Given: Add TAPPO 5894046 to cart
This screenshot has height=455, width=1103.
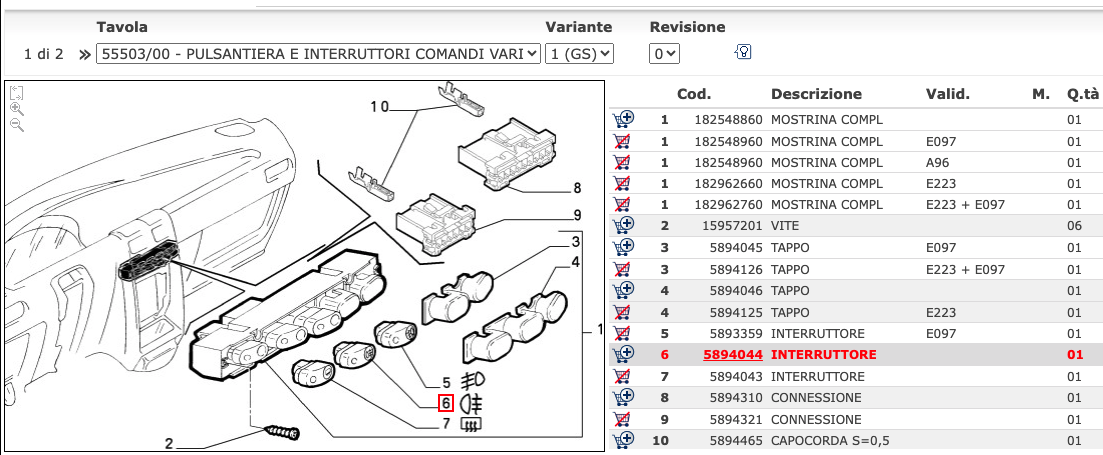Looking at the screenshot, I should pyautogui.click(x=622, y=290).
